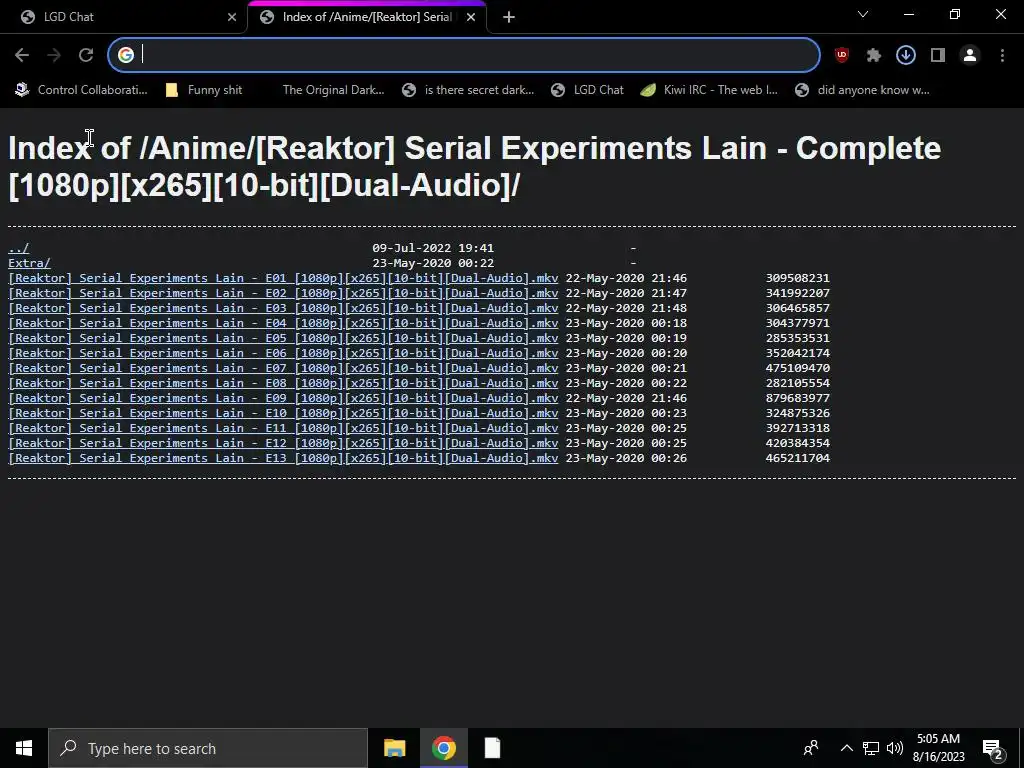Switch to the LGD Chat tab
1024x768 pixels.
tap(123, 17)
